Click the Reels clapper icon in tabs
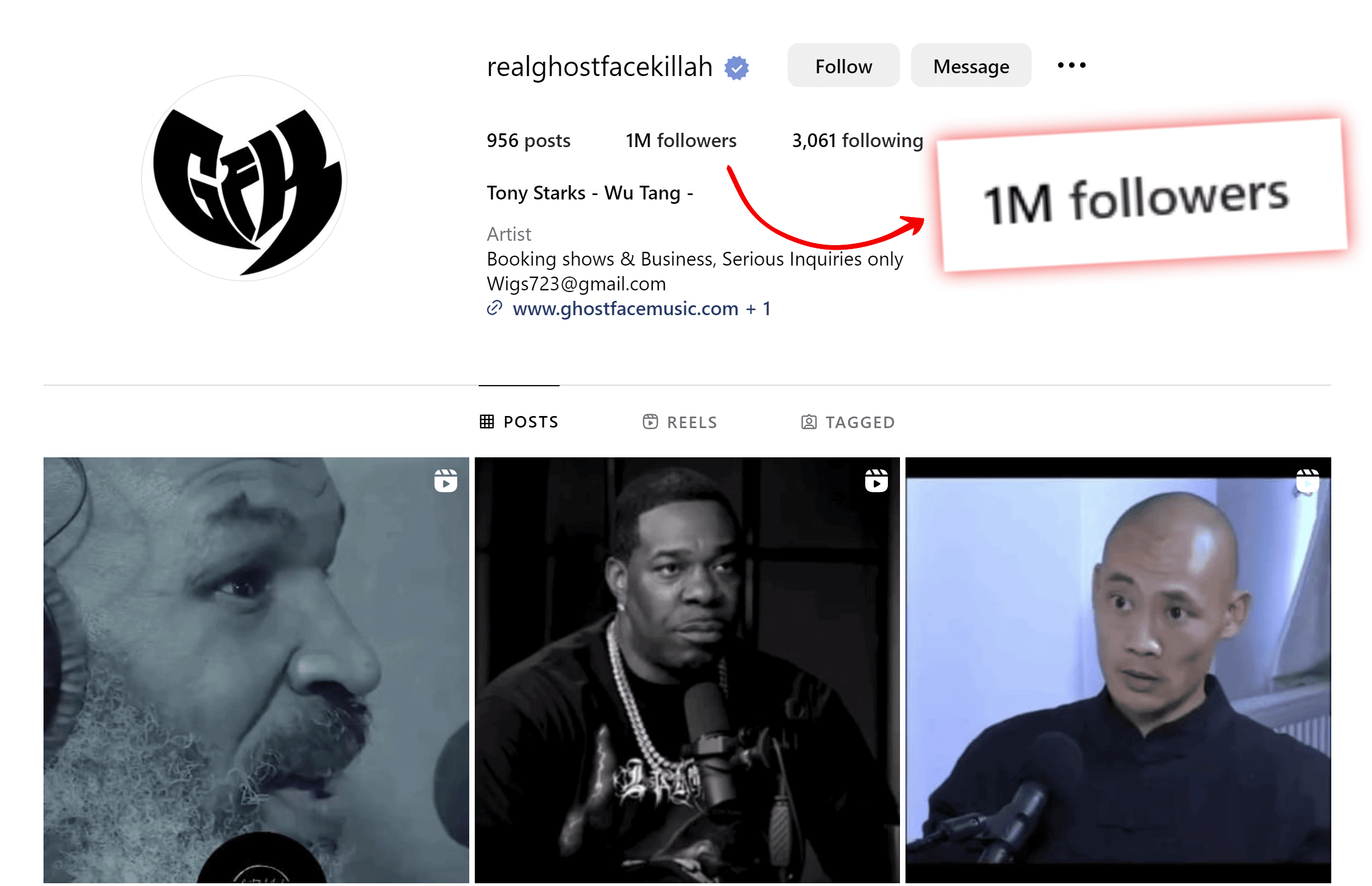The height and width of the screenshot is (886, 1372). (650, 422)
